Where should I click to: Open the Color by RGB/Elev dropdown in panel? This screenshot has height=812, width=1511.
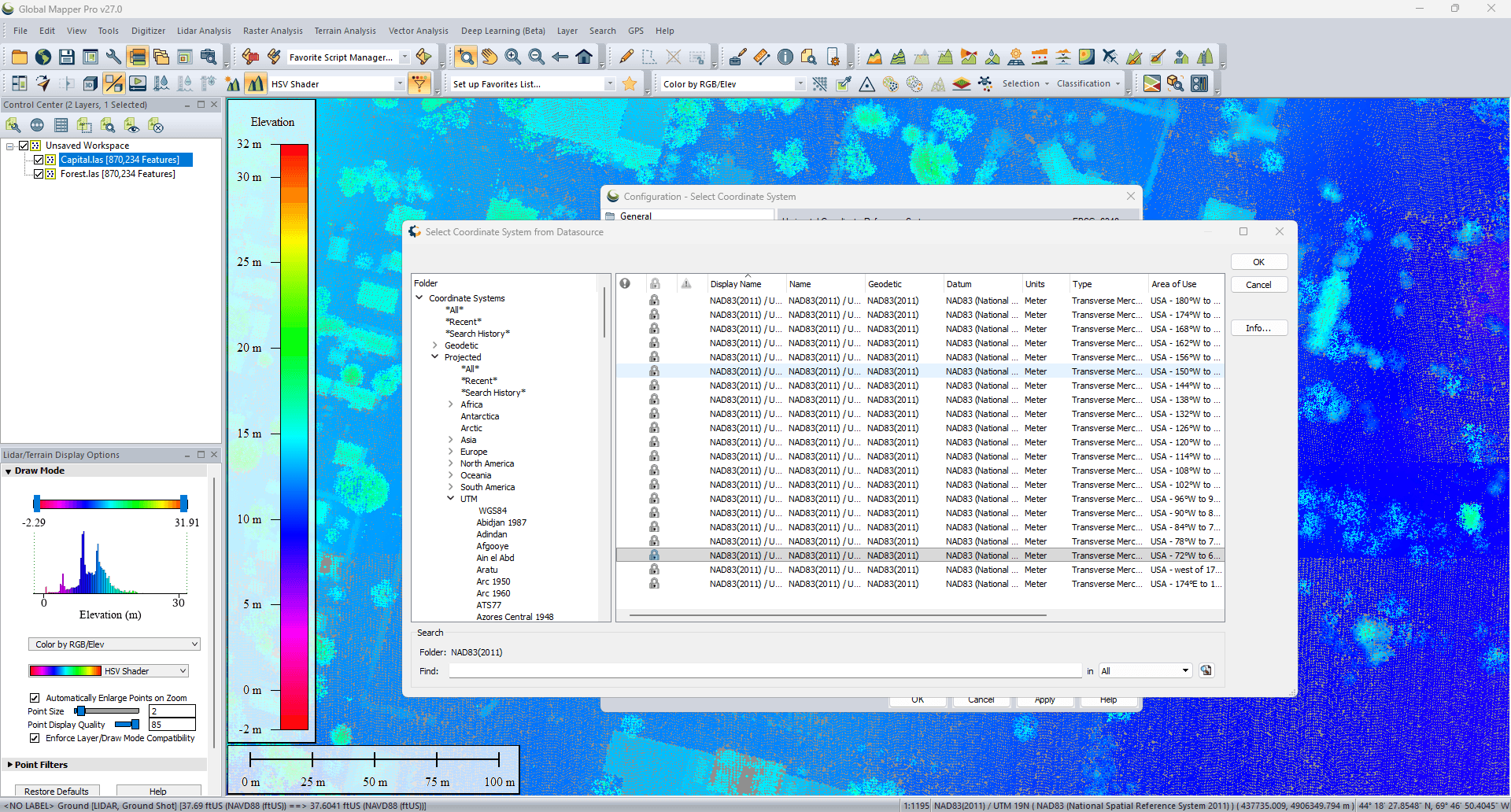click(x=114, y=644)
